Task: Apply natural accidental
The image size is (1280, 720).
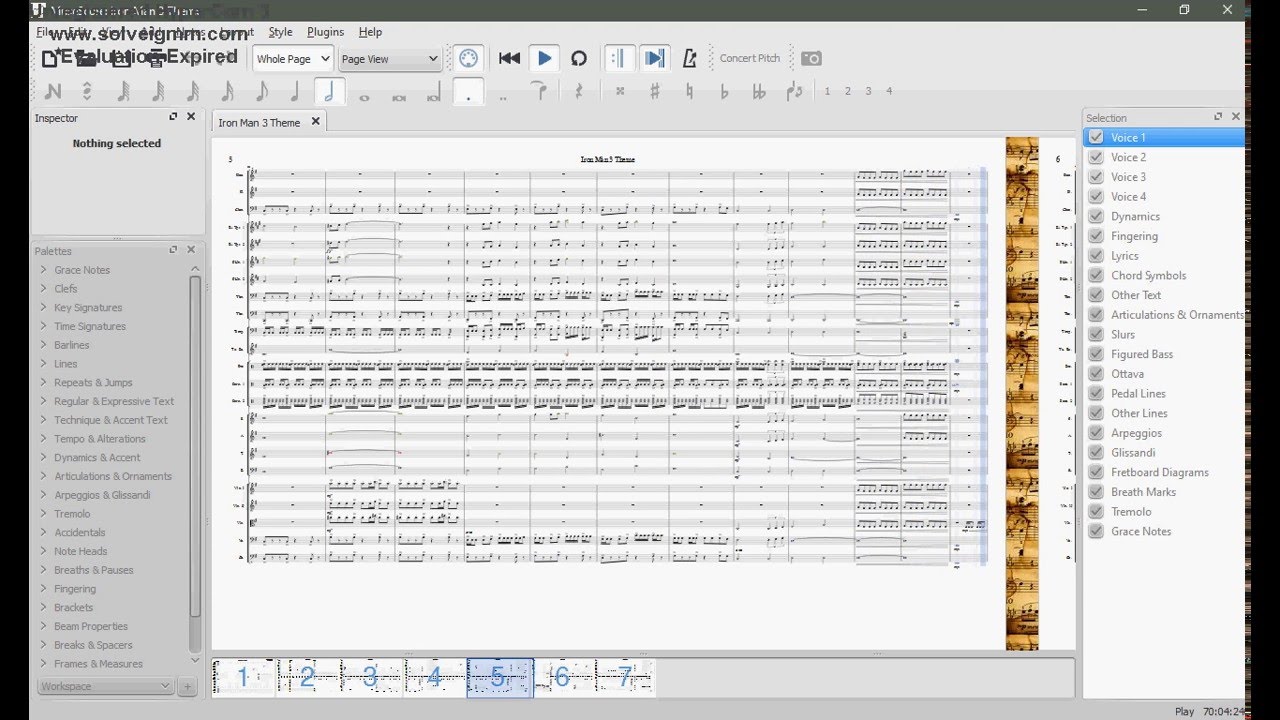Action: point(689,91)
